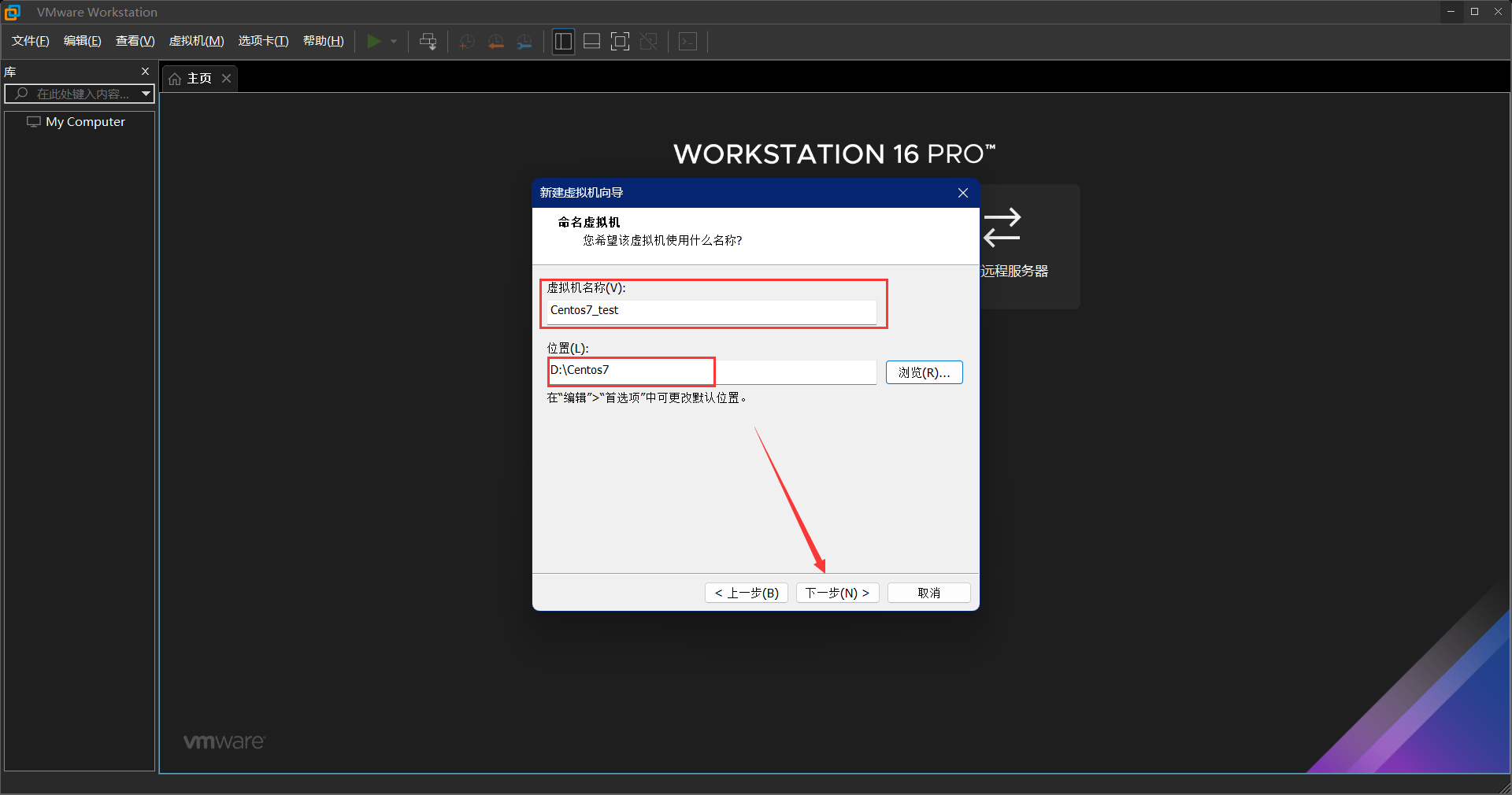This screenshot has width=1512, height=795.
Task: Click the library search input field
Action: 77,94
